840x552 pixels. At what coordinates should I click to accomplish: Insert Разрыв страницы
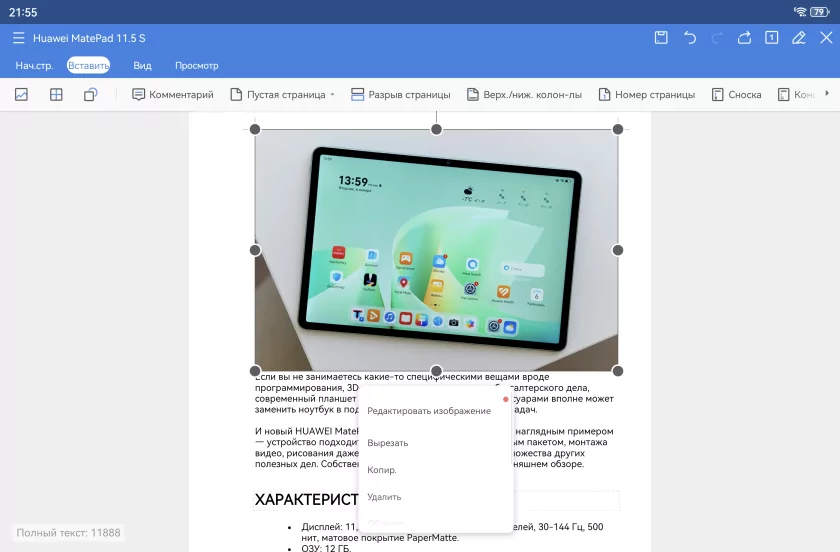pos(401,94)
